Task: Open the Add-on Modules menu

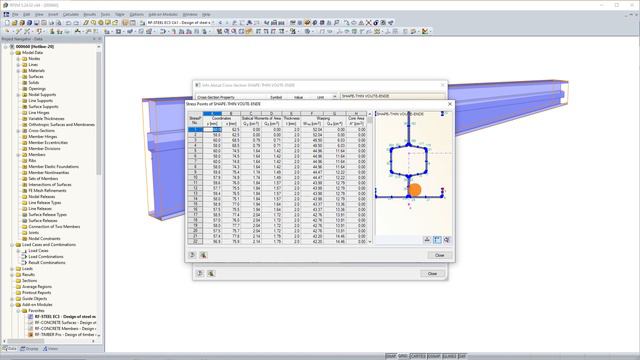Action: 162,14
